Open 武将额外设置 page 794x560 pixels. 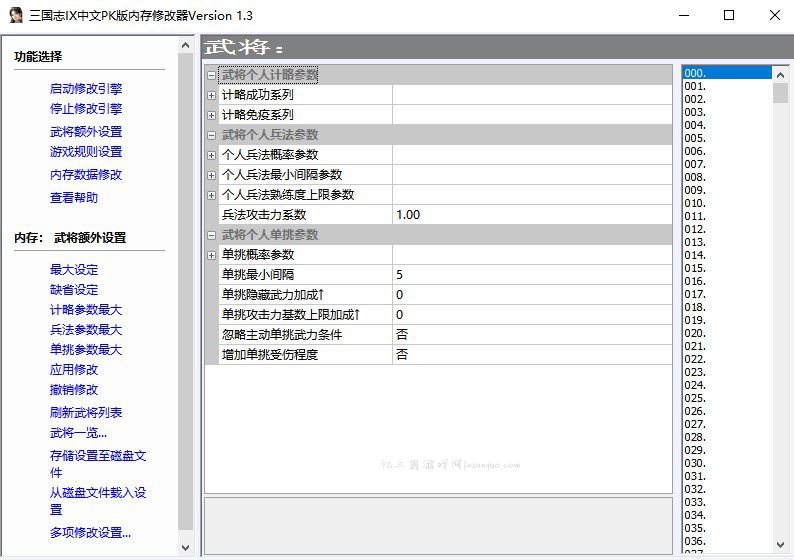[86, 132]
